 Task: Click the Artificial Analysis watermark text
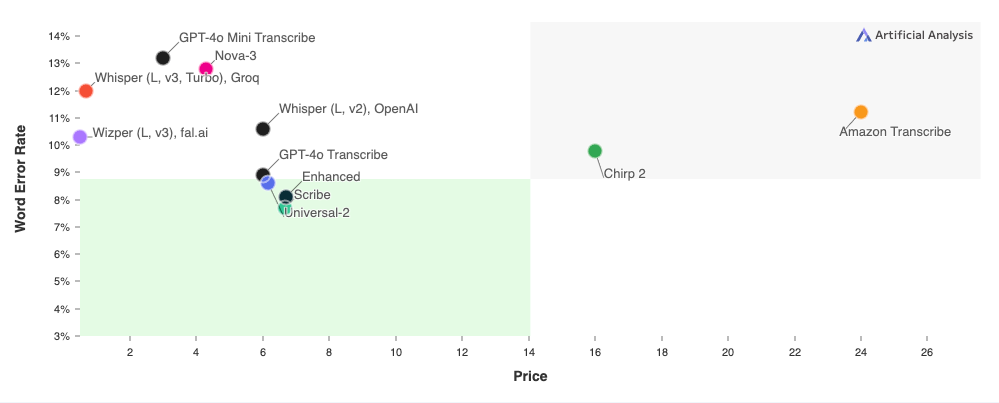click(x=924, y=36)
